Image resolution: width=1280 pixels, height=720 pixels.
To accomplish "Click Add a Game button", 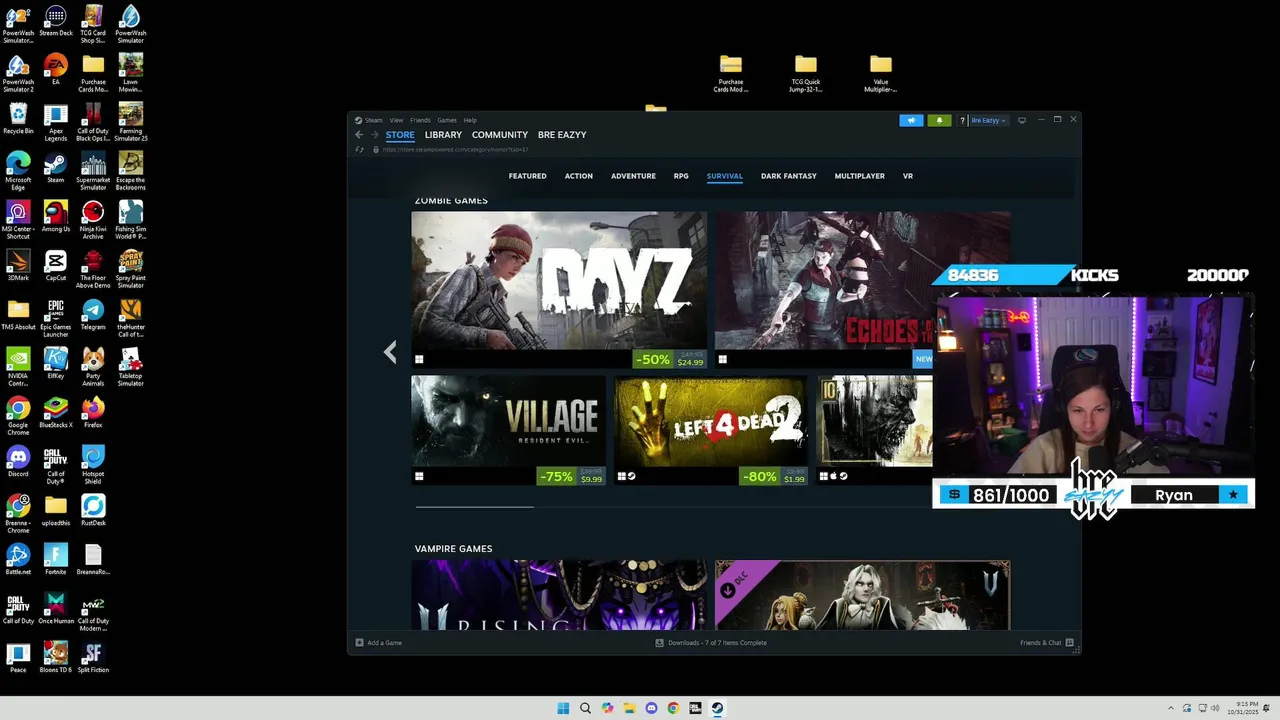I will pos(379,643).
